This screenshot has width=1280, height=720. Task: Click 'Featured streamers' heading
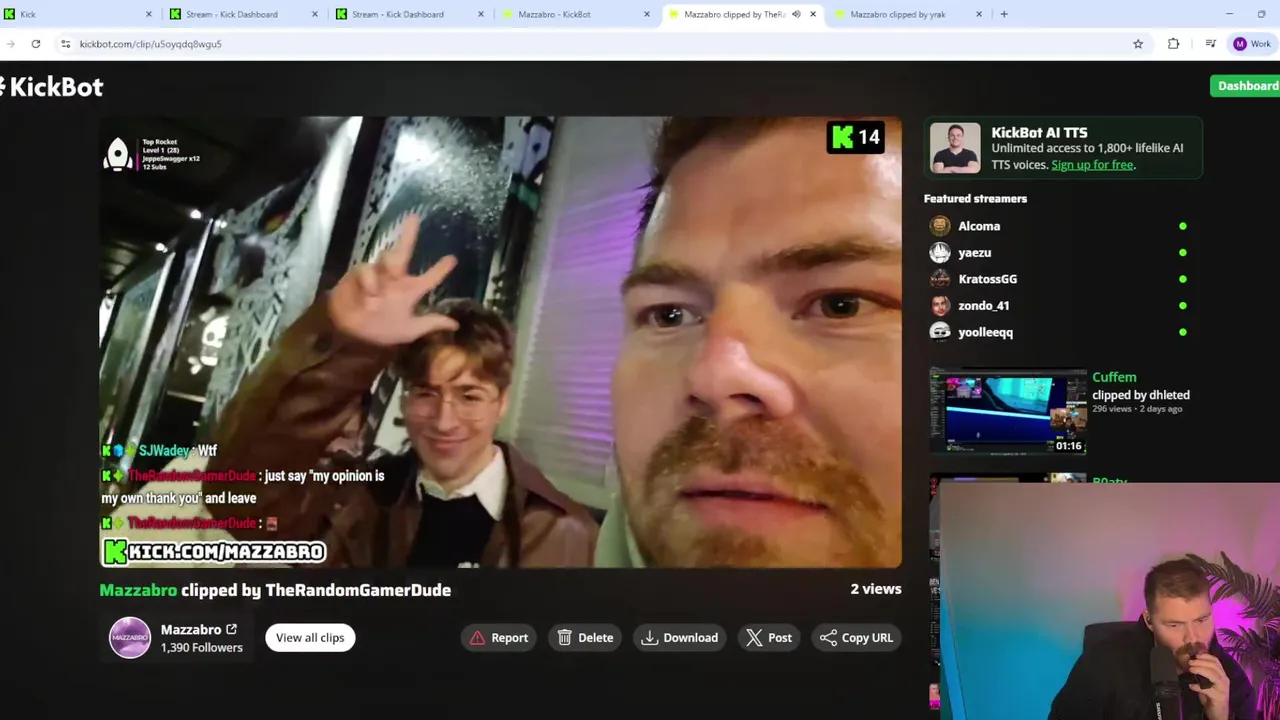pos(975,198)
